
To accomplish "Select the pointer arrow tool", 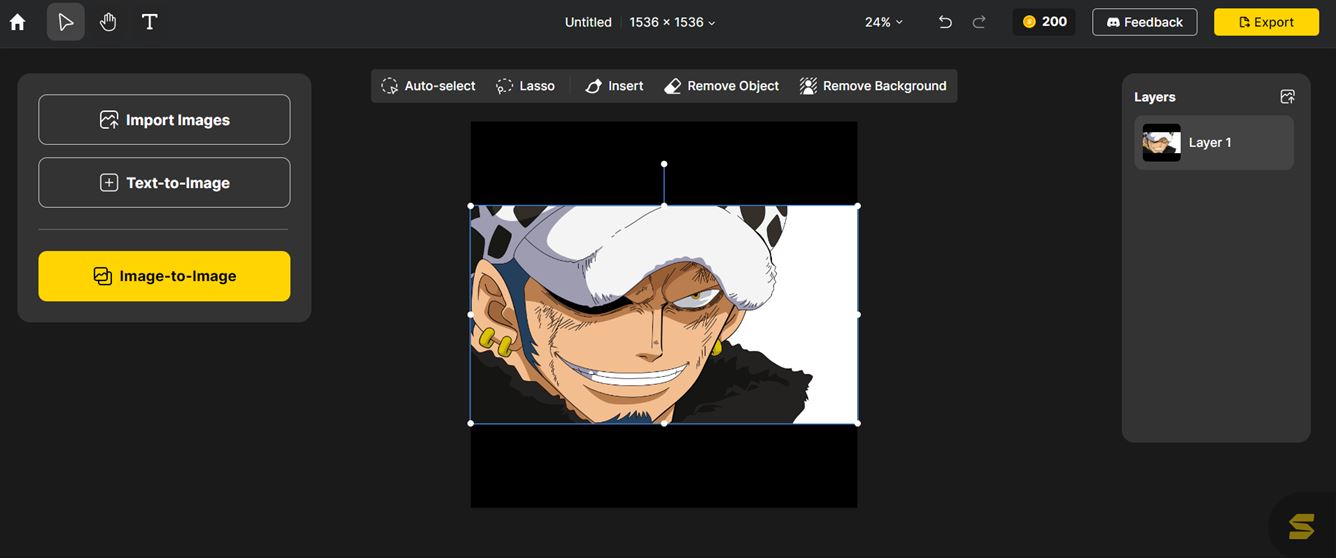I will tap(66, 22).
